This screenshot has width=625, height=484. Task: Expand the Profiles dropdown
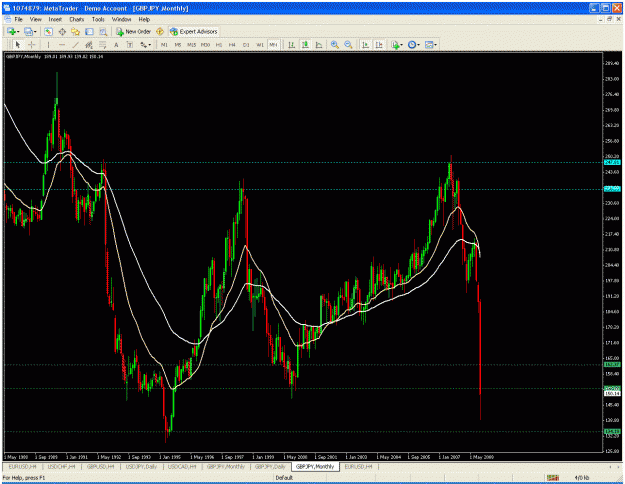pyautogui.click(x=30, y=31)
